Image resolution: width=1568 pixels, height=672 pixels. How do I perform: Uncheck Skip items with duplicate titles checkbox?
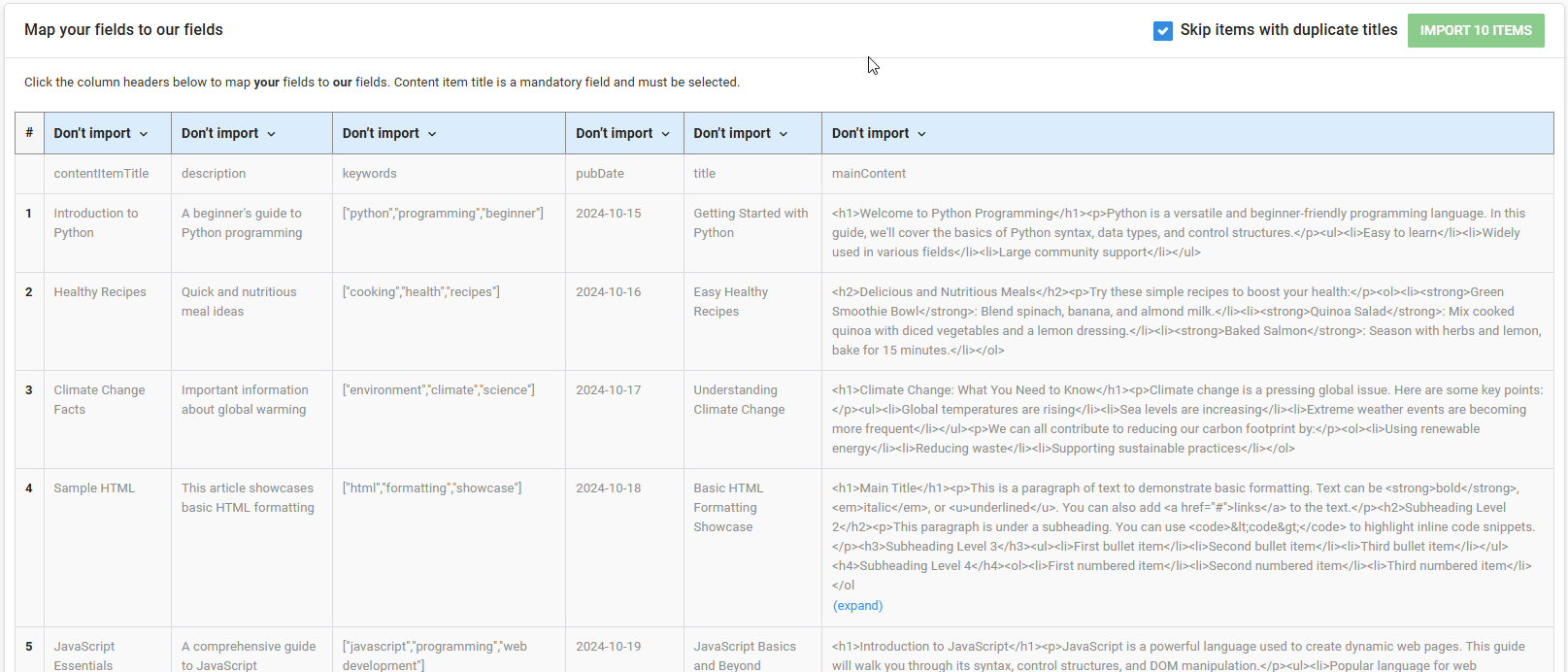tap(1162, 31)
